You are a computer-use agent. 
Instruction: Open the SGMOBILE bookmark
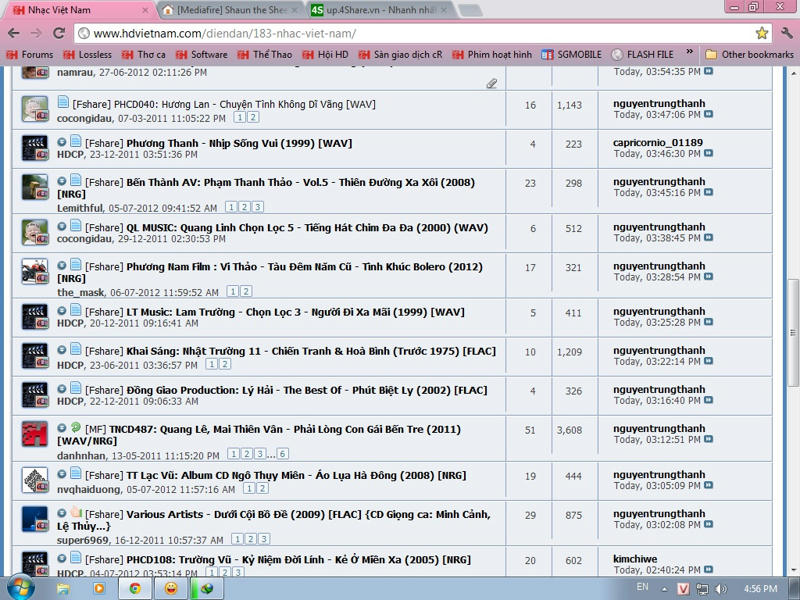pyautogui.click(x=572, y=55)
